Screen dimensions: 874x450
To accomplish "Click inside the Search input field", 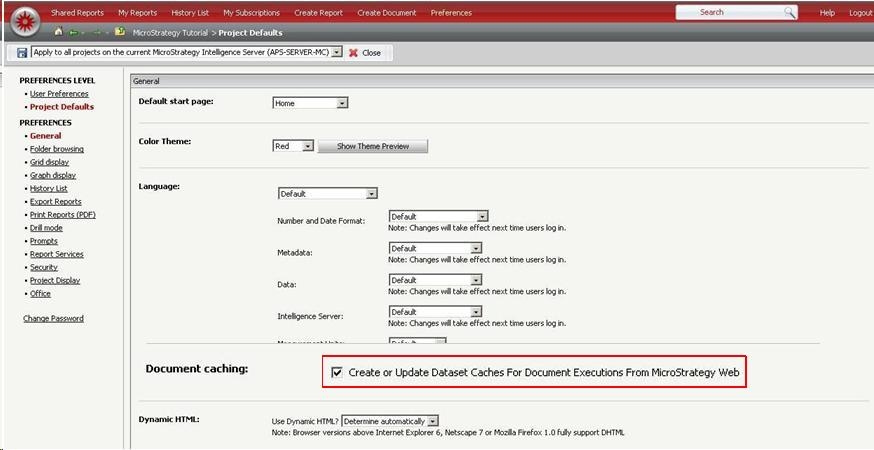I will (x=728, y=12).
